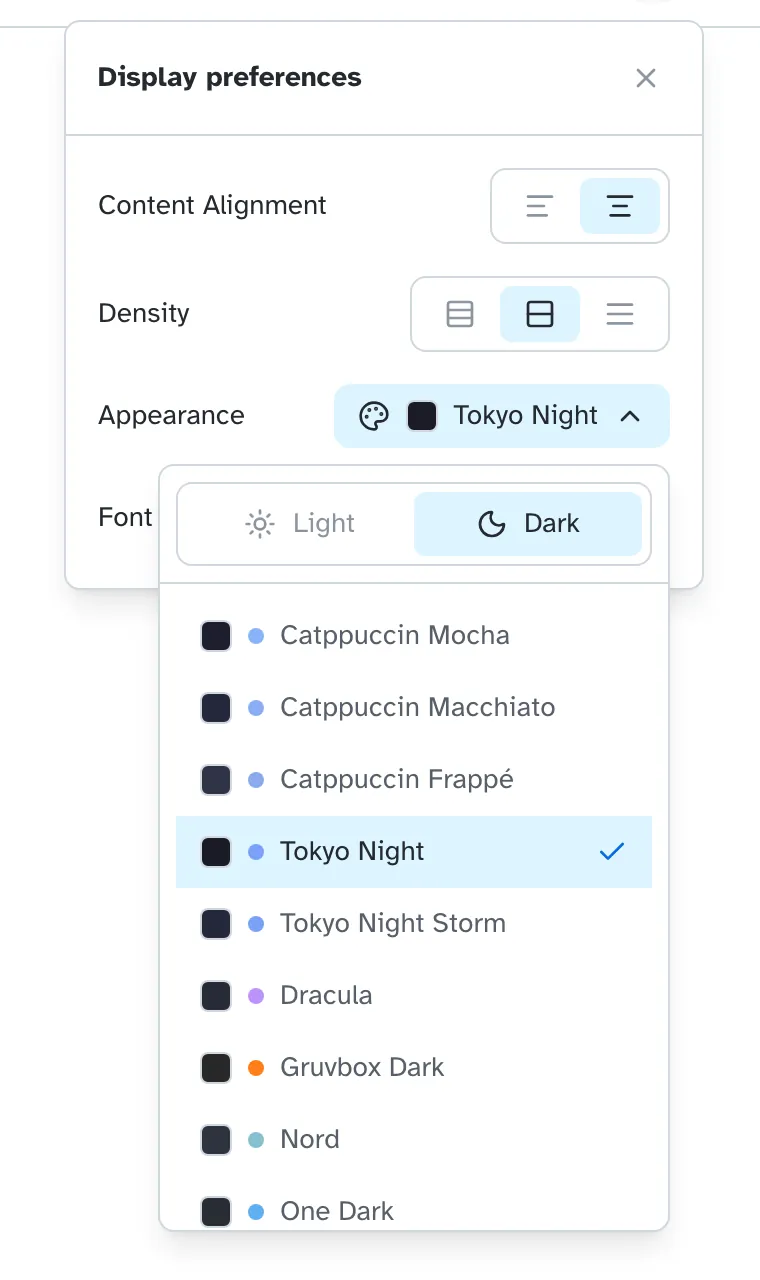The width and height of the screenshot is (760, 1280).
Task: Click the Nord theme color swatch
Action: click(x=216, y=1140)
